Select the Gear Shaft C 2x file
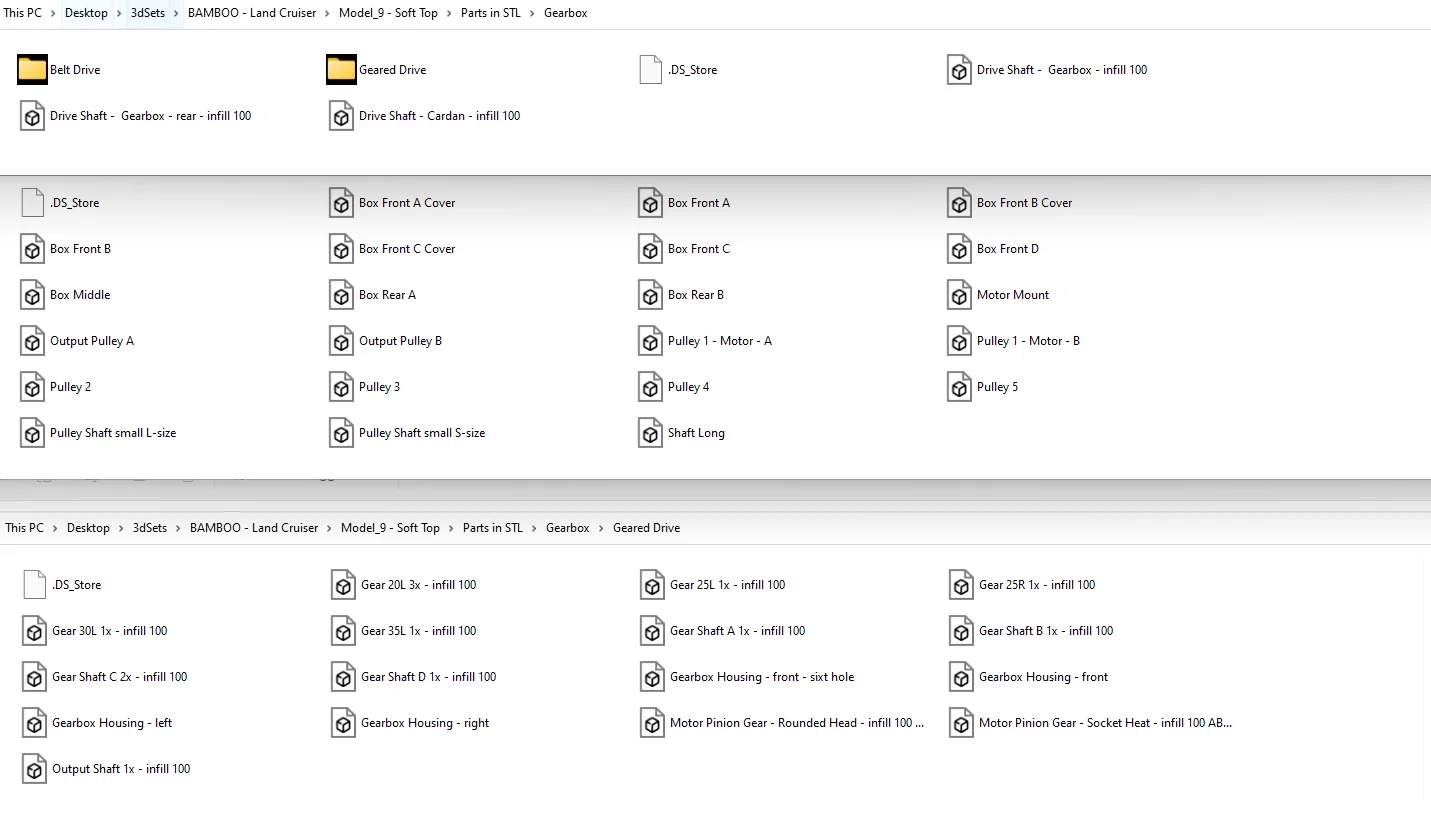This screenshot has height=818, width=1431. 119,677
